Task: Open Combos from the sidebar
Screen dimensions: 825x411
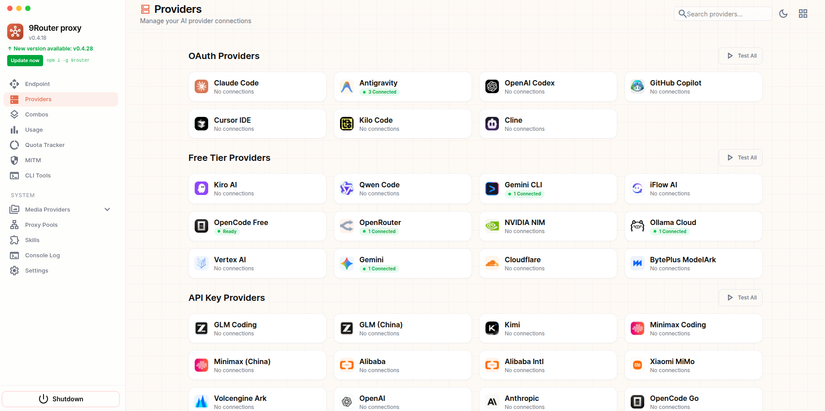Action: 61,114
